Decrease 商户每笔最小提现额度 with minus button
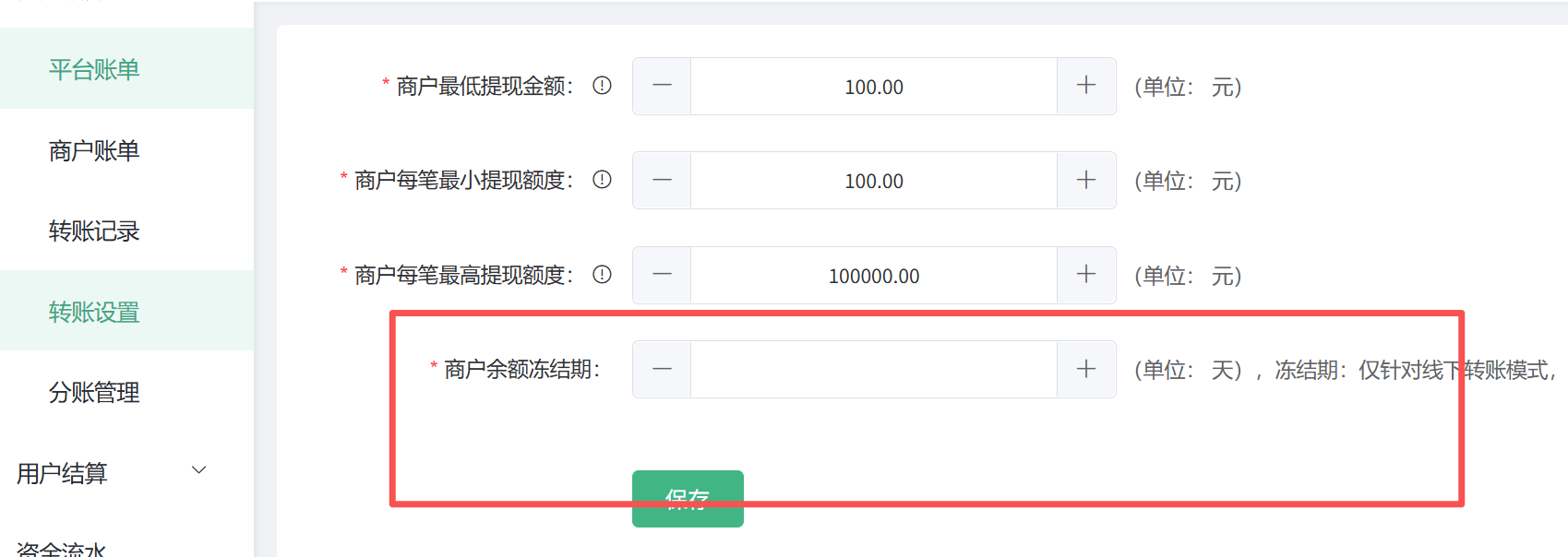 662,180
